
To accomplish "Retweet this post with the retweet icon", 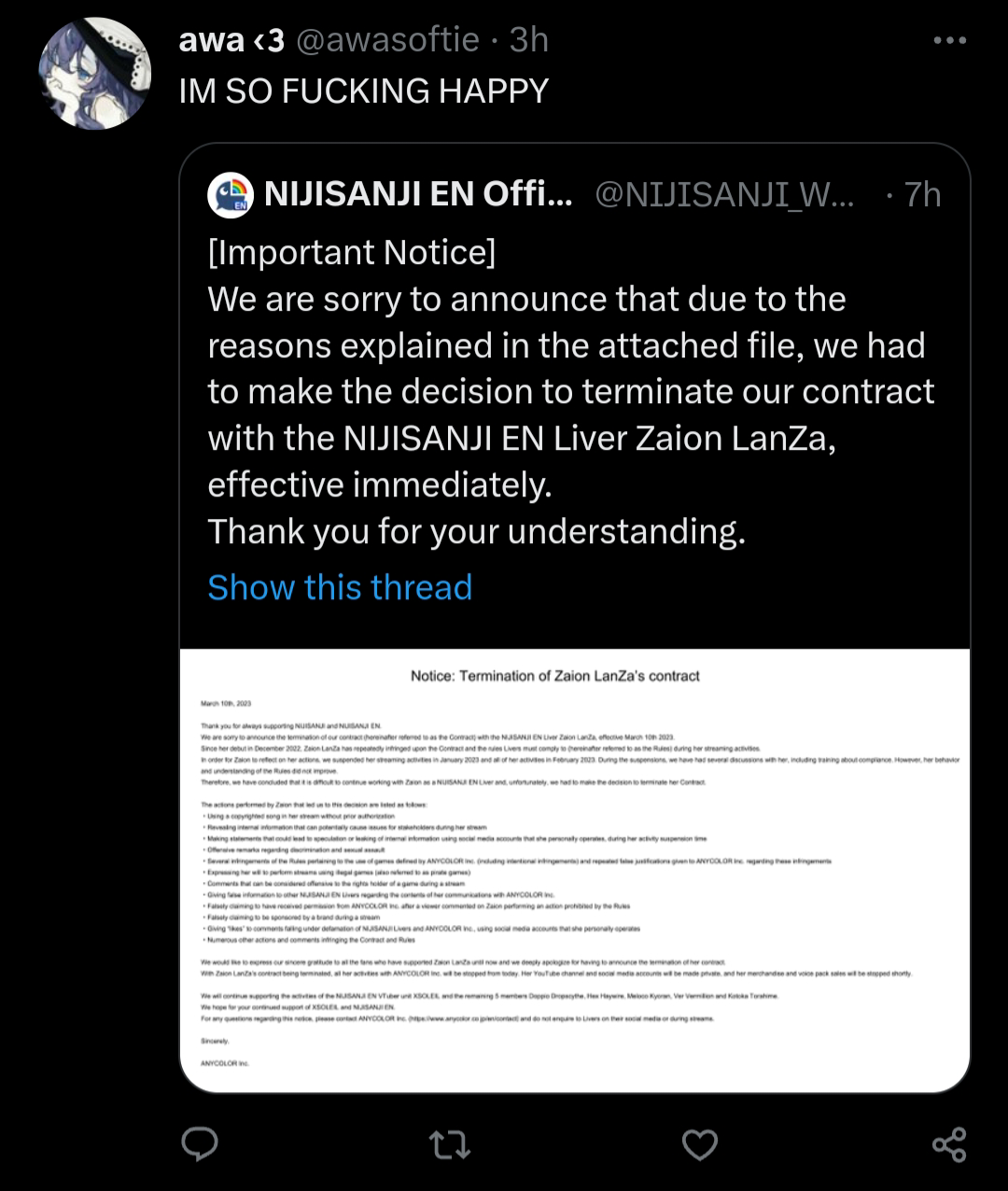I will [x=449, y=1144].
